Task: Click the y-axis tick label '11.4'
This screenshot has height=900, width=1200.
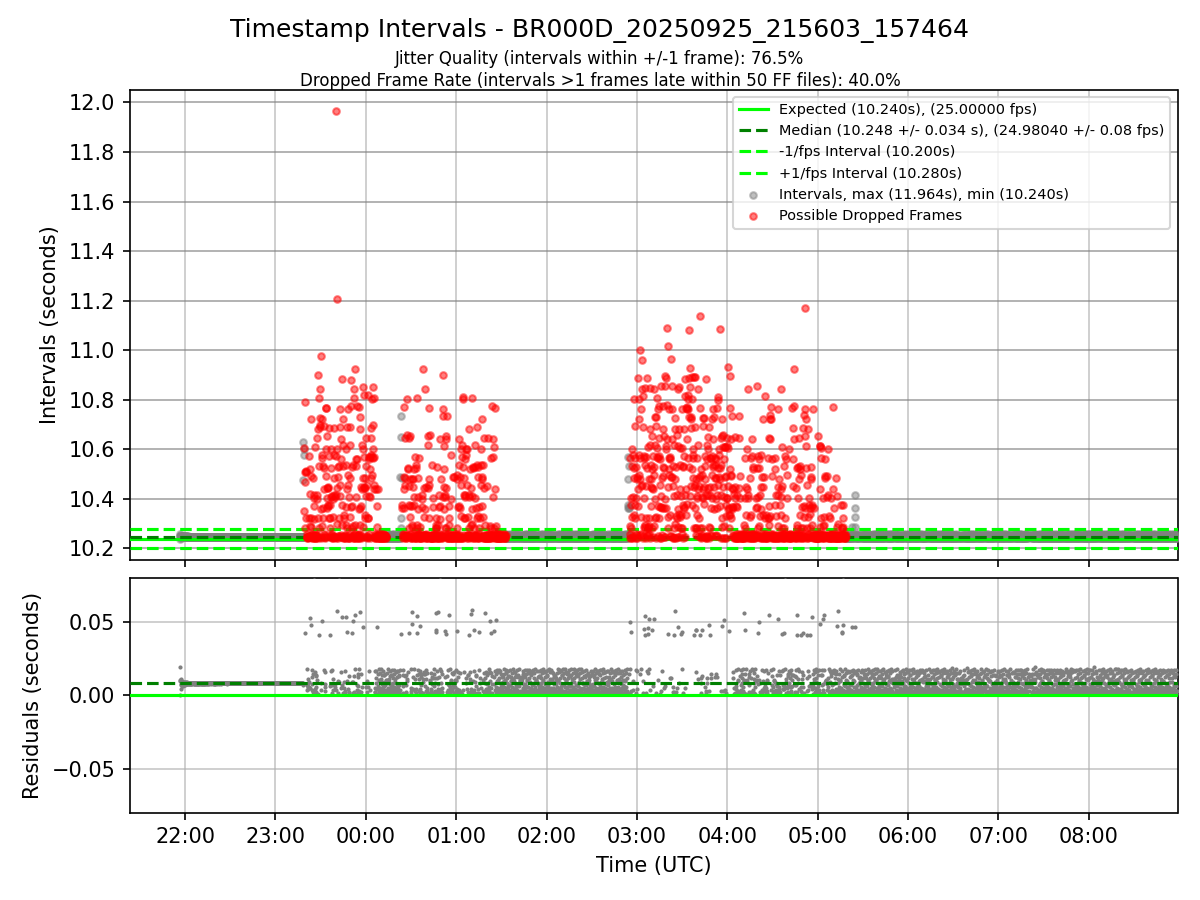Action: coord(92,251)
